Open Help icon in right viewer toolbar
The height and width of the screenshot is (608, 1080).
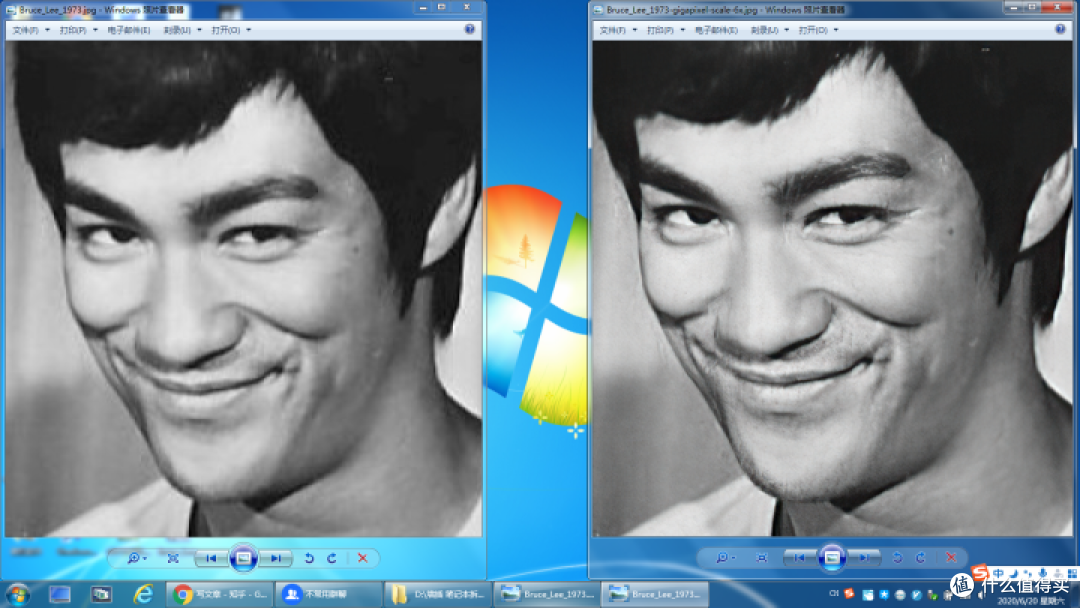point(1061,30)
